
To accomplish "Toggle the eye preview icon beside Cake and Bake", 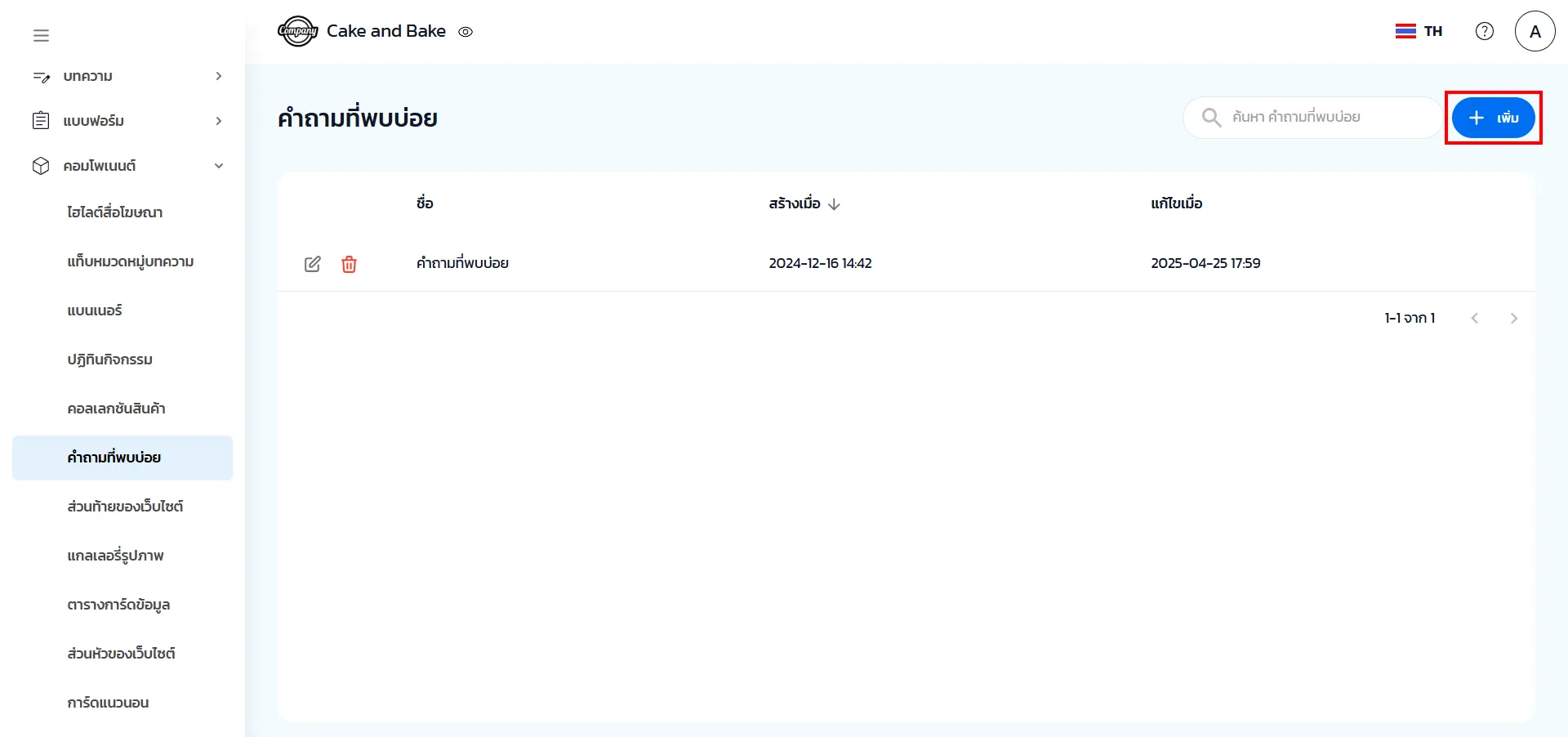I will pyautogui.click(x=465, y=32).
